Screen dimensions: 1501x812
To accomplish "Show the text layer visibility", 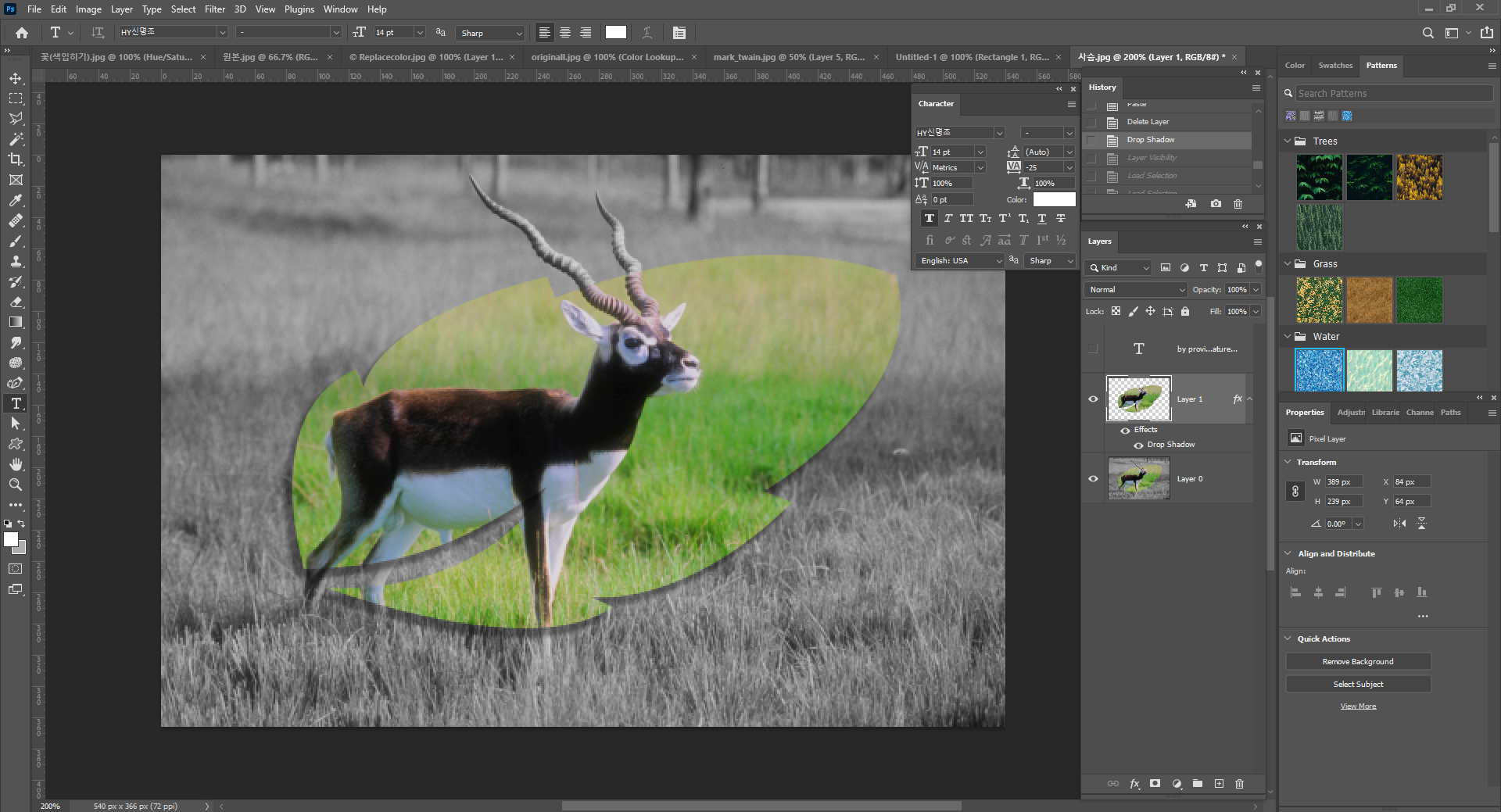I will (x=1093, y=349).
